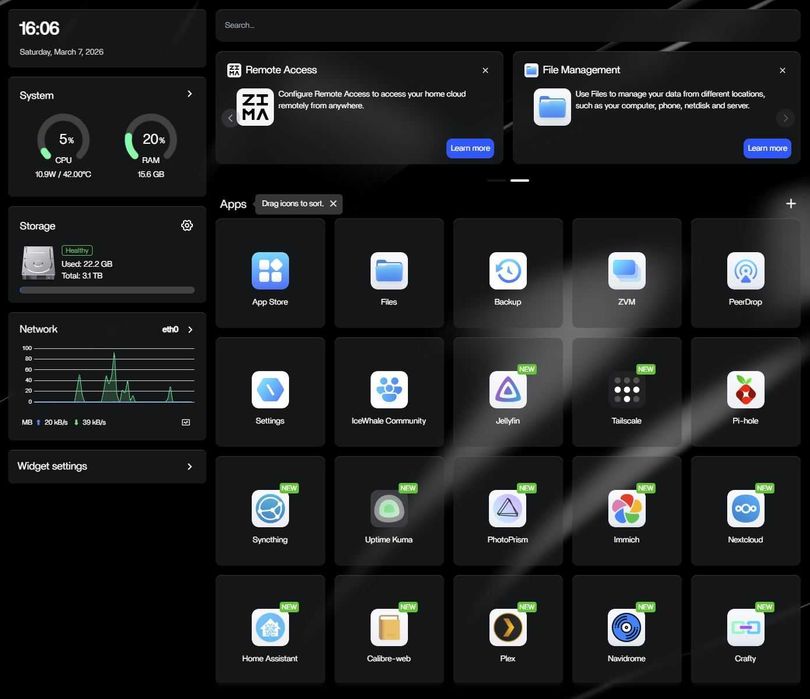Open the Pi-hole app
The height and width of the screenshot is (699, 810).
pos(745,391)
